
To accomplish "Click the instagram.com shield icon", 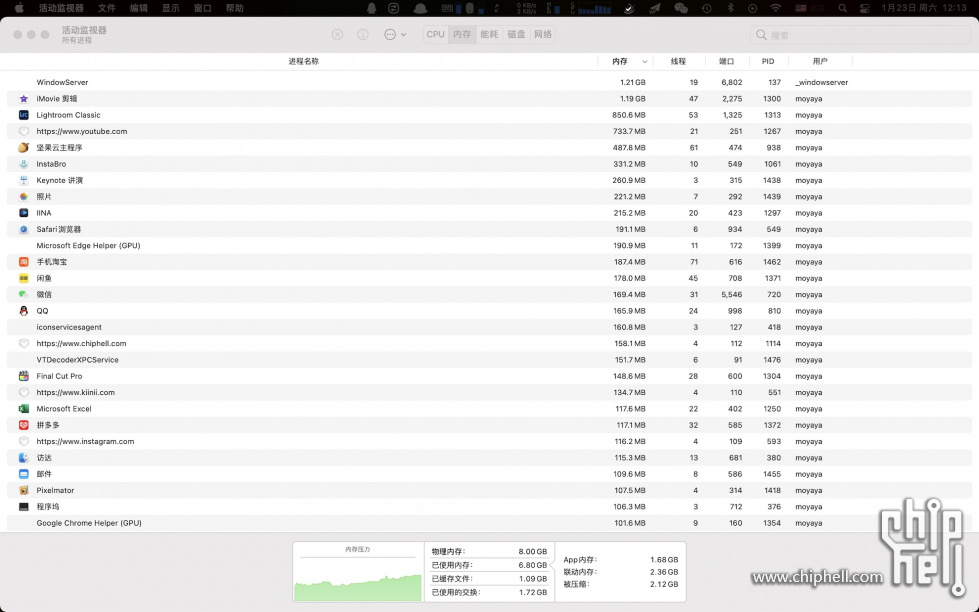I will [x=24, y=442].
